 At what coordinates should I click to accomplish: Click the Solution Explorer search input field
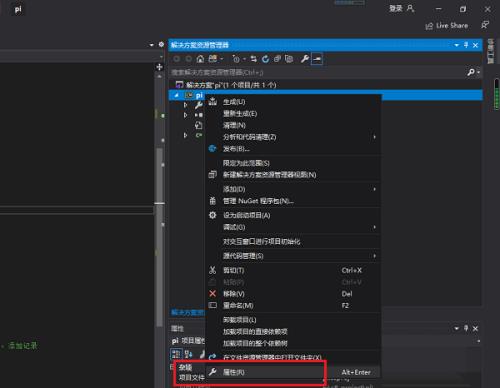point(318,72)
